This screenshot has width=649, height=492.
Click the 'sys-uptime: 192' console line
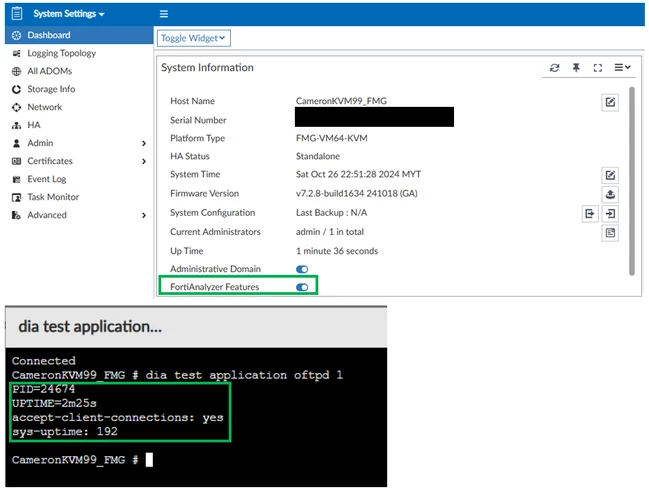(65, 432)
